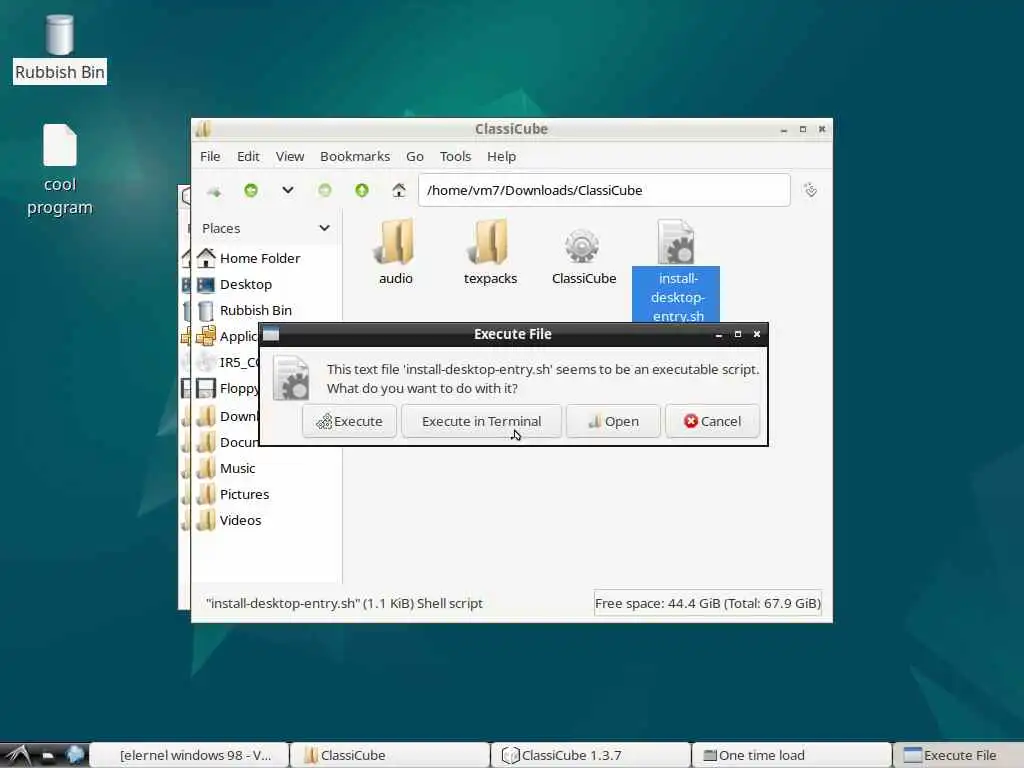Switch to One time load taskbar entry
The image size is (1024, 768).
point(792,756)
